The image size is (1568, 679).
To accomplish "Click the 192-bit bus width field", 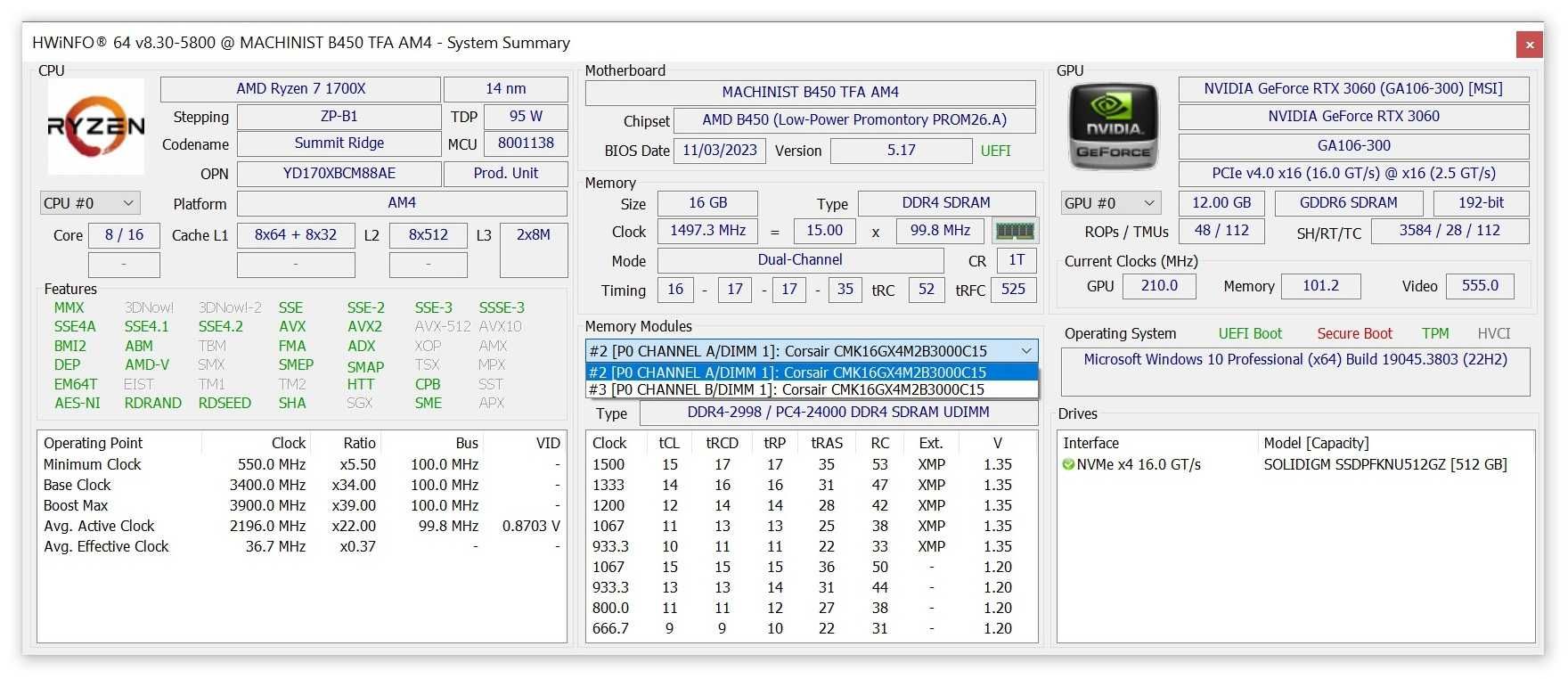I will pos(1481,203).
